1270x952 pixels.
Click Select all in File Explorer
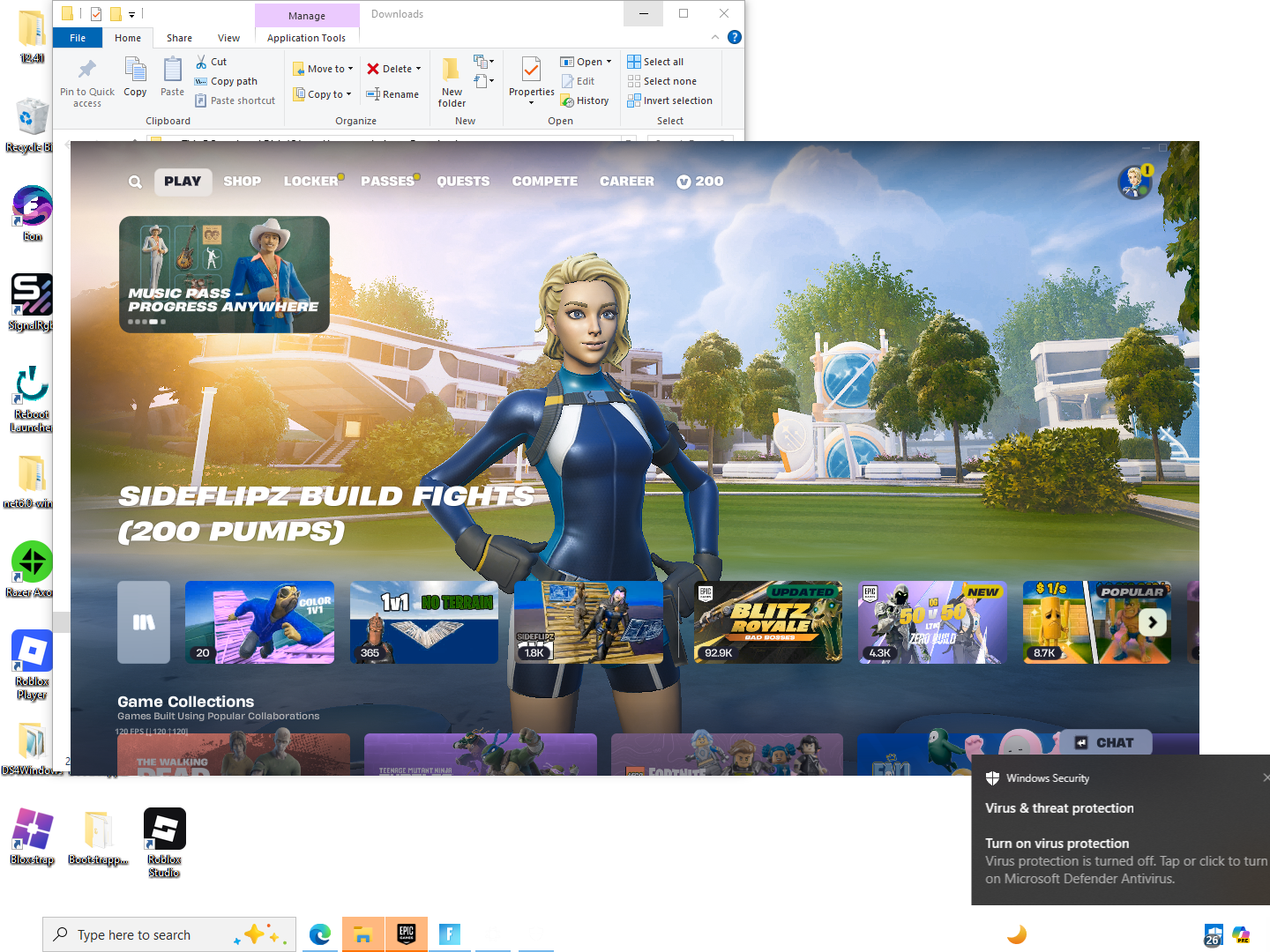point(655,62)
